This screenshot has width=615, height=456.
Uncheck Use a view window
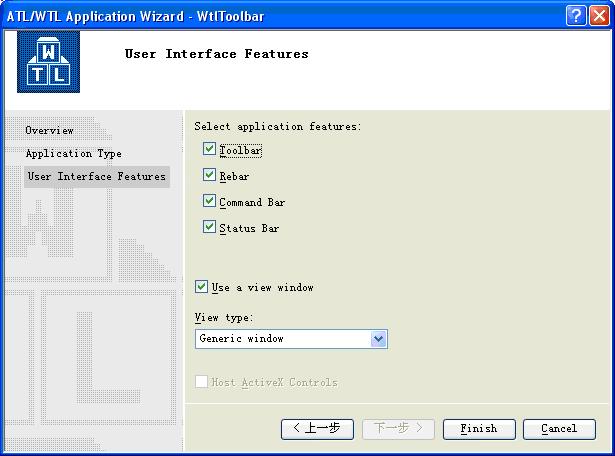201,287
